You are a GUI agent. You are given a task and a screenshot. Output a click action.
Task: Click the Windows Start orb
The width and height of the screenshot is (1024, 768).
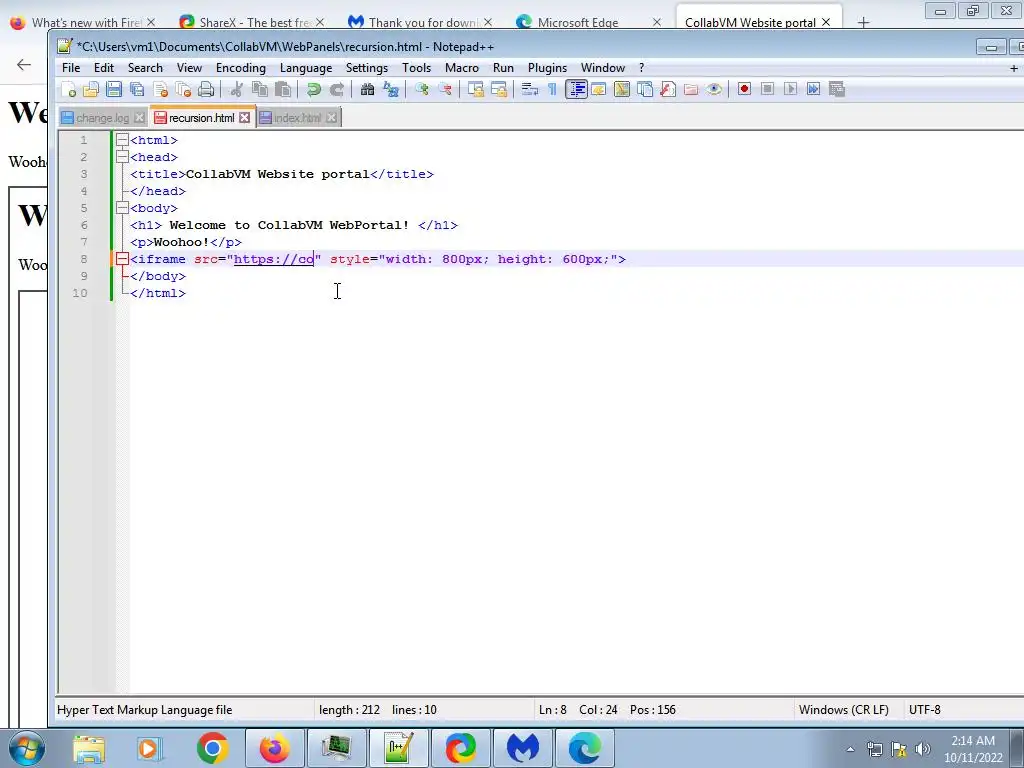tap(26, 748)
